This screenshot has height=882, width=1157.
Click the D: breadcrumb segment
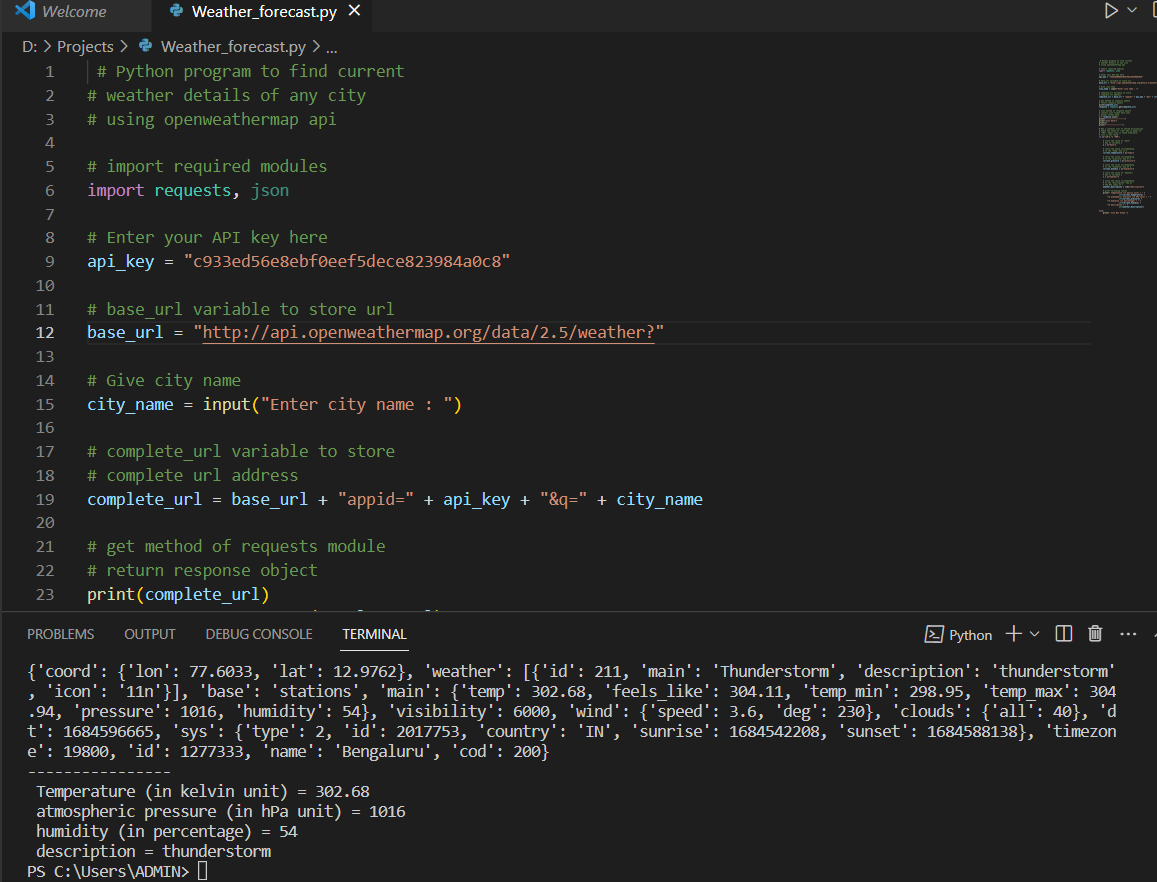point(30,46)
